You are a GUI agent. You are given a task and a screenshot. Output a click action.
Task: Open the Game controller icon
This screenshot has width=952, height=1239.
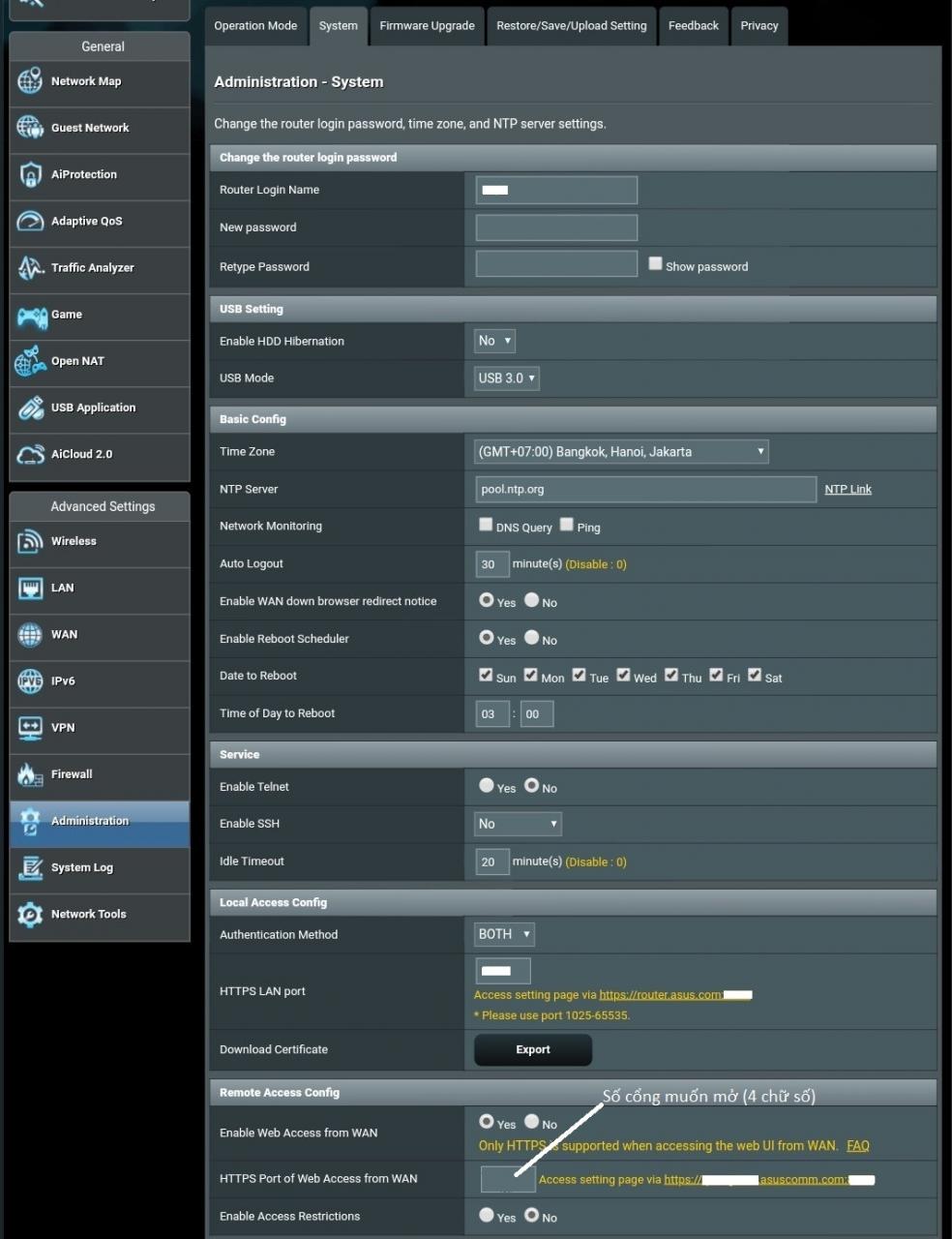coord(31,316)
